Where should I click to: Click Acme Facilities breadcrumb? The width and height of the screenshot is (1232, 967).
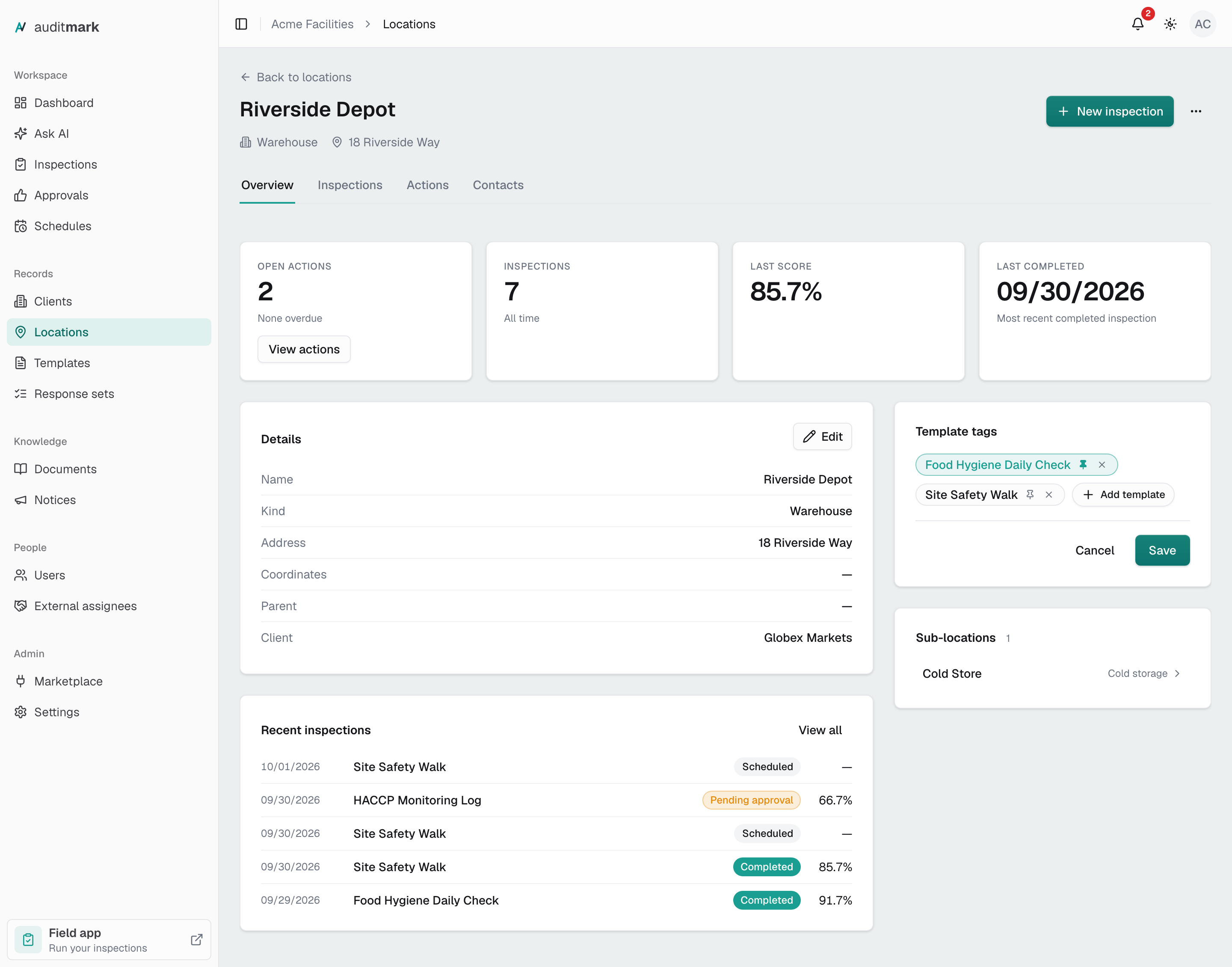click(312, 24)
